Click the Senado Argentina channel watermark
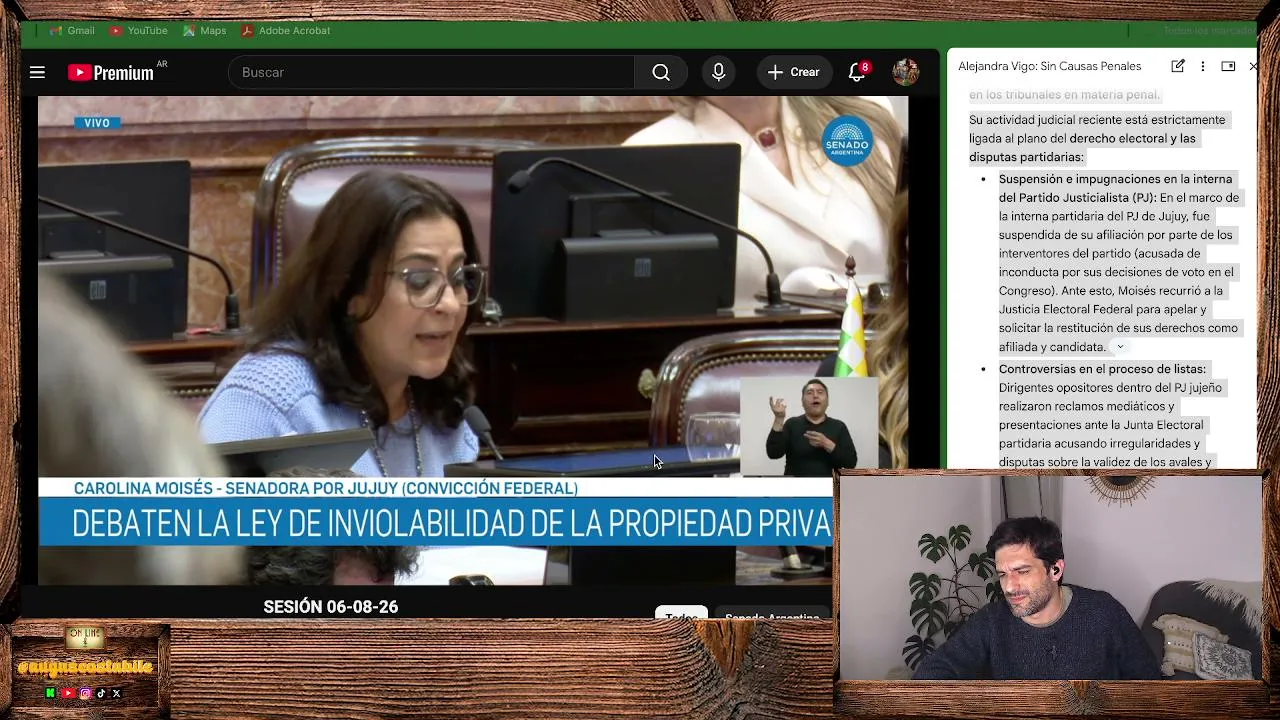The image size is (1280, 720). click(x=847, y=141)
